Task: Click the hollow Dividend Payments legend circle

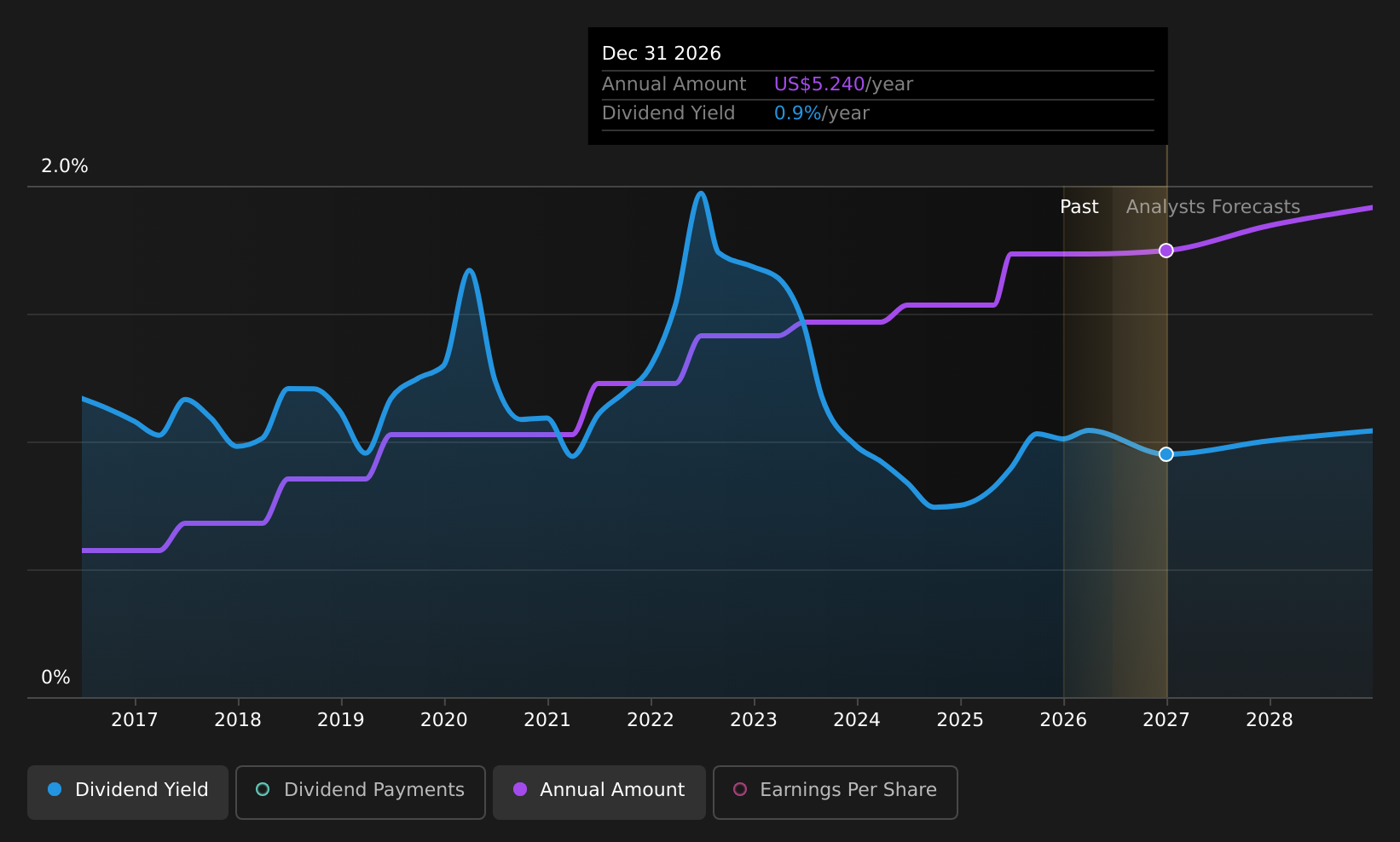Action: coord(263,789)
